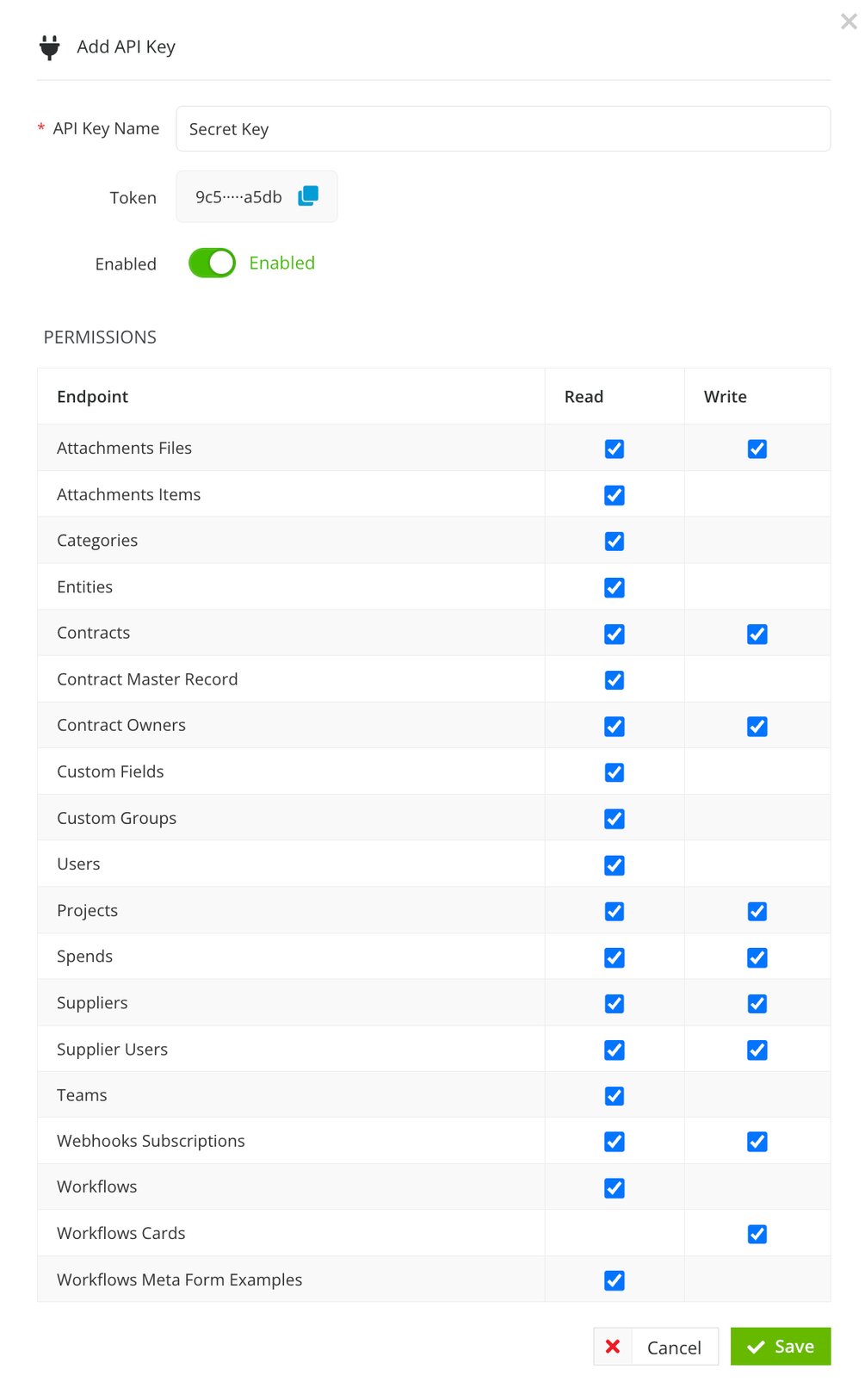This screenshot has width=865, height=1400.
Task: Click the plug icon beside Add API Key
Action: click(49, 46)
